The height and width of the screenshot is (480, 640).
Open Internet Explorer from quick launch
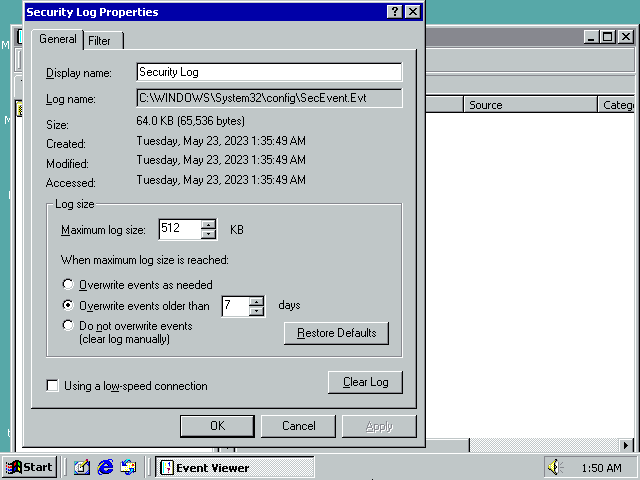pos(105,467)
